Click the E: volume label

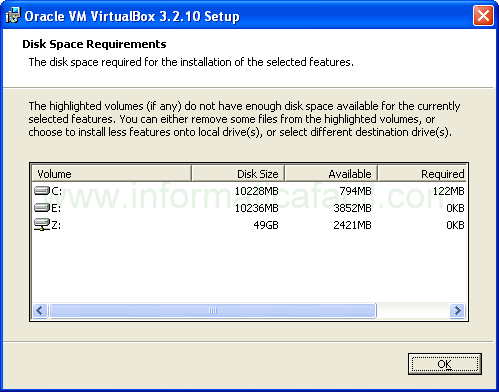click(x=56, y=208)
